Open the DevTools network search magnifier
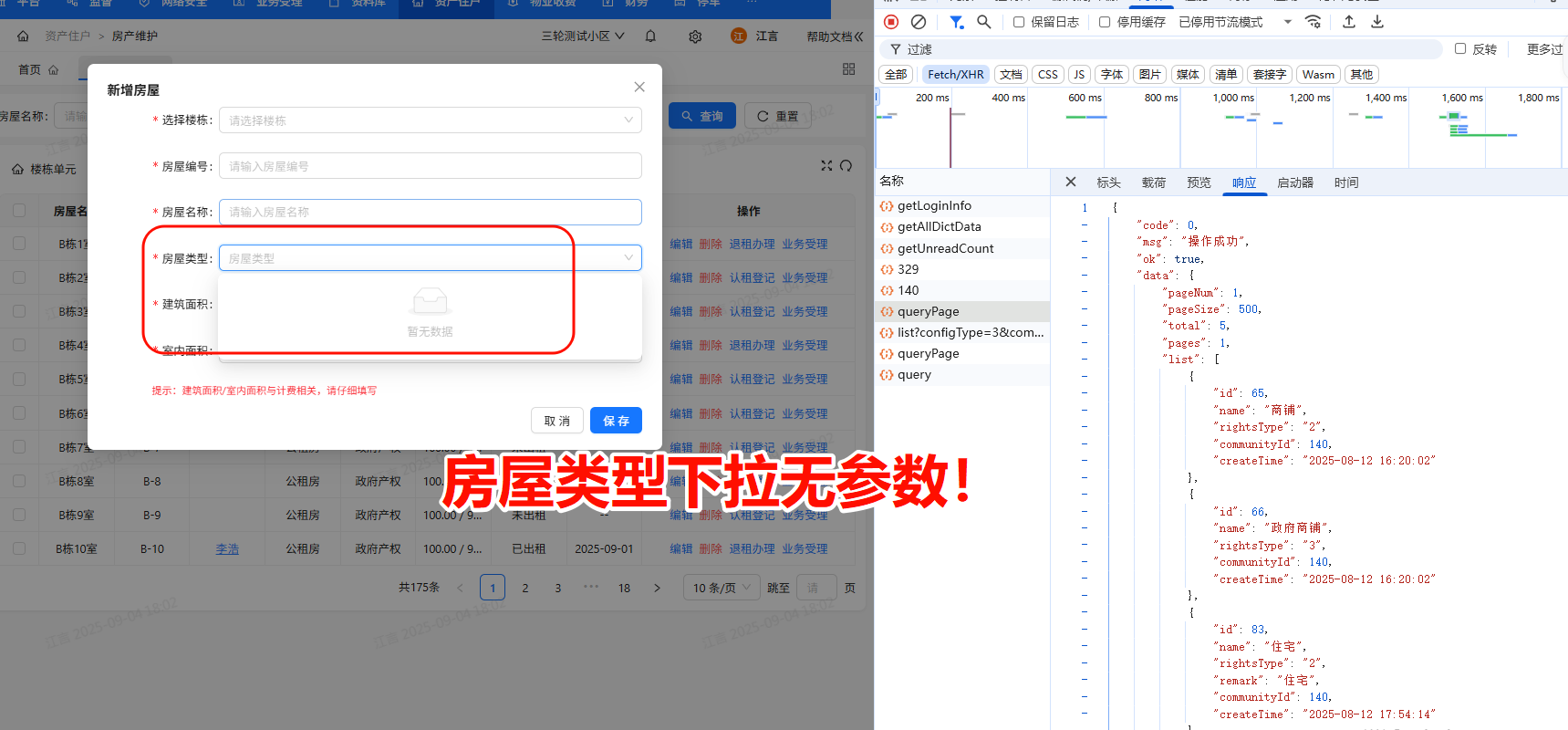Image resolution: width=1568 pixels, height=730 pixels. click(983, 22)
